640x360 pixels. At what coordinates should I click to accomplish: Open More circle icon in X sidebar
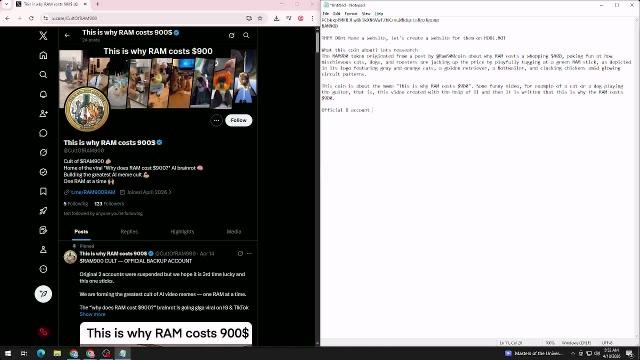coord(43,269)
